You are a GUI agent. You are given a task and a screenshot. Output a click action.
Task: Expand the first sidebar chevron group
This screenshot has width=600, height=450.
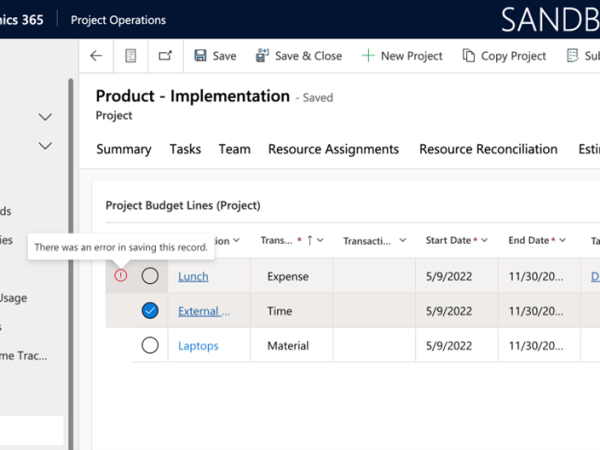[45, 117]
